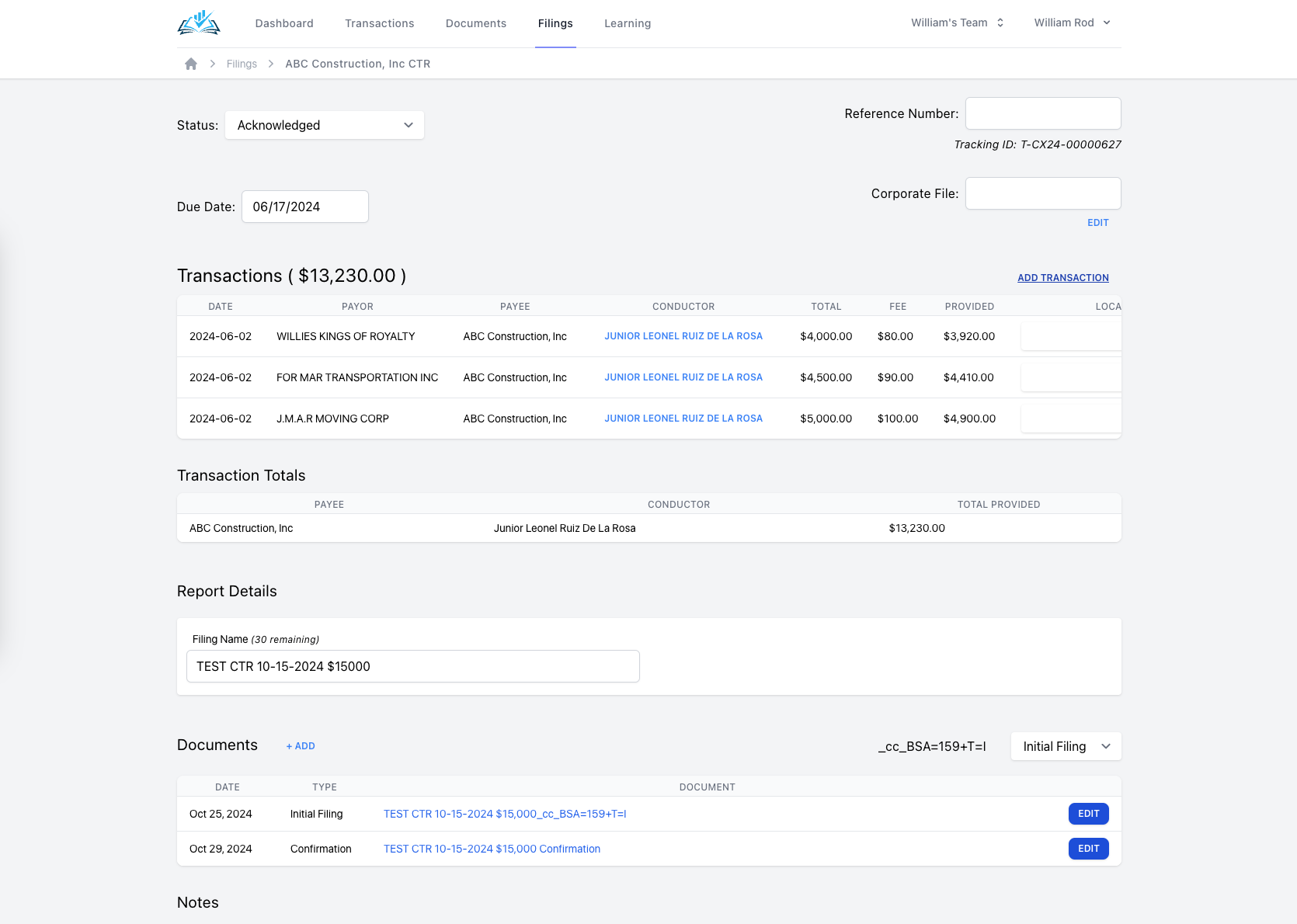Click the app logo in the header
Screen dimensions: 1297x924
pos(199,23)
